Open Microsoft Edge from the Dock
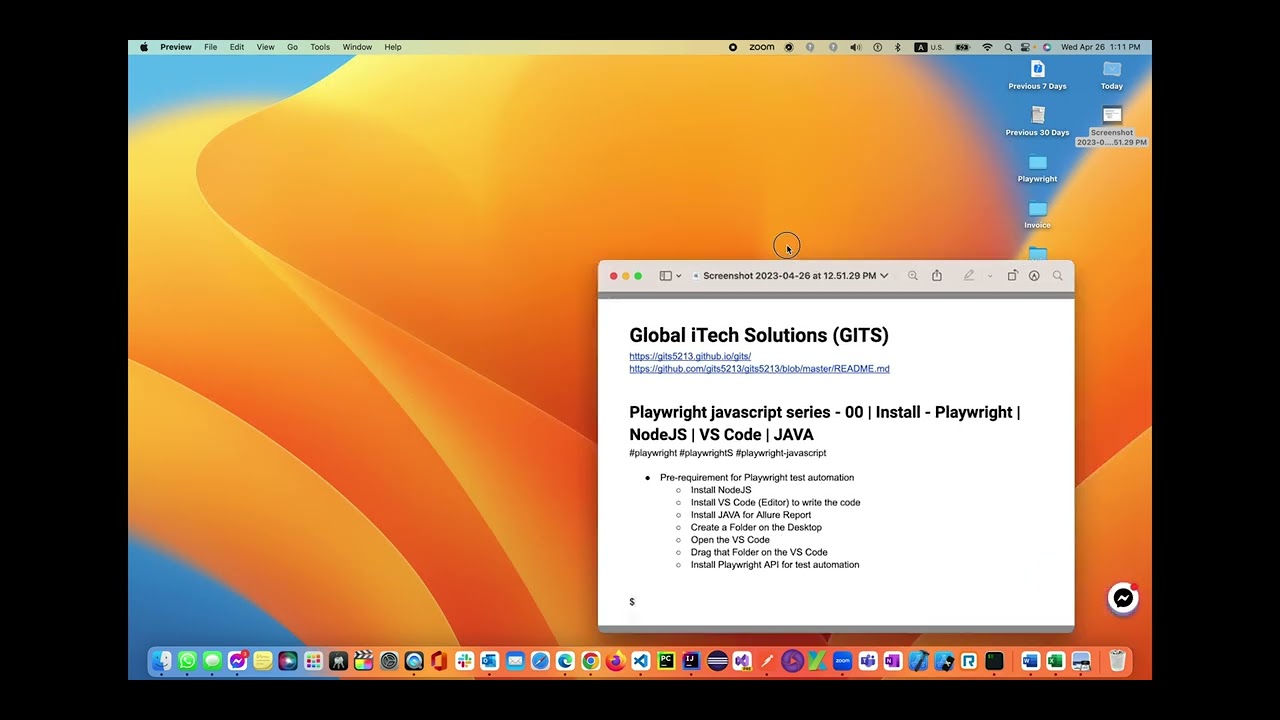The image size is (1280, 720). [565, 661]
